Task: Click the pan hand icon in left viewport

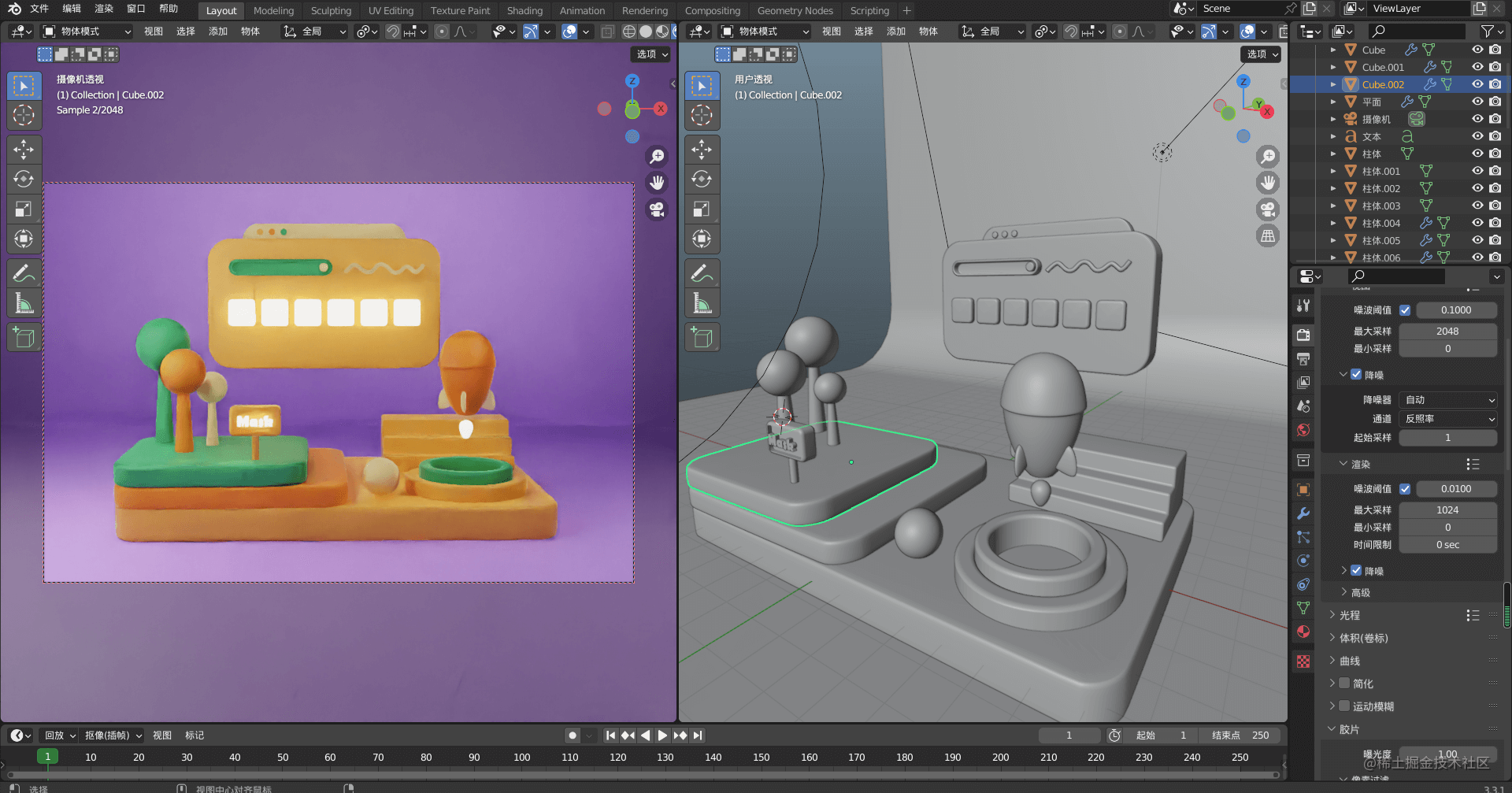Action: 657,183
